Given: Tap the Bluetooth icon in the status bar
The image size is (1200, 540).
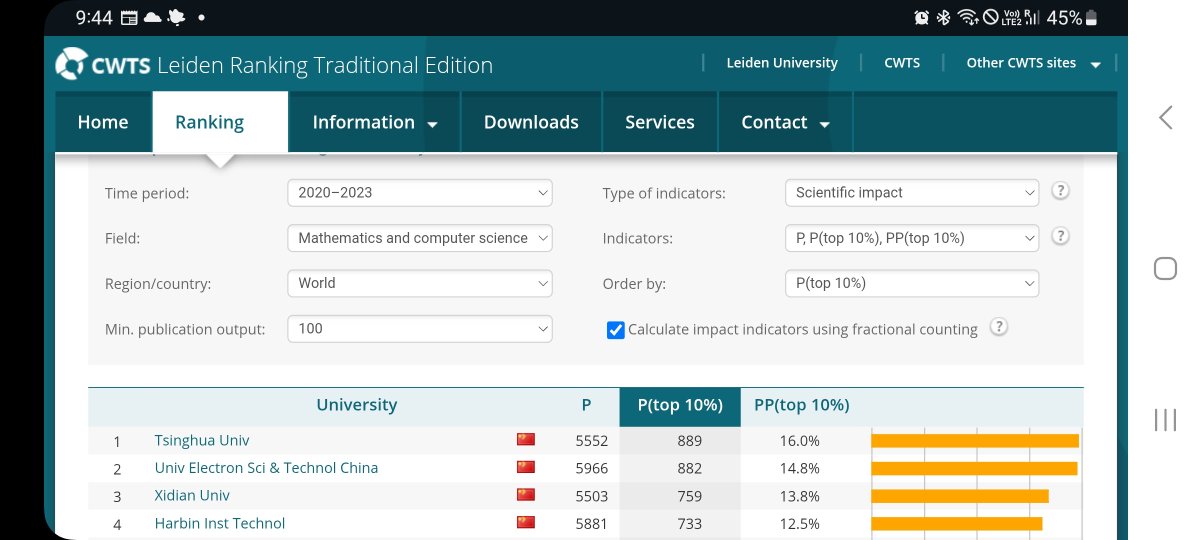Looking at the screenshot, I should [x=943, y=17].
